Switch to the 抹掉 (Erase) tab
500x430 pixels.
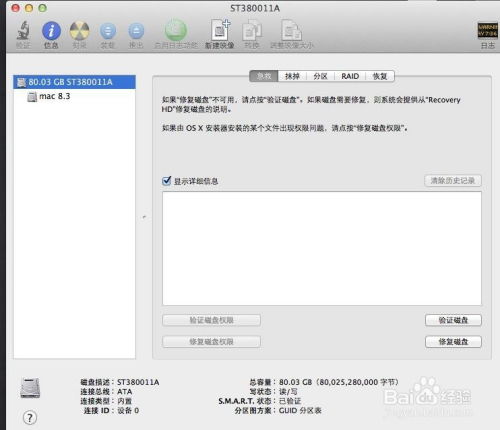[292, 76]
